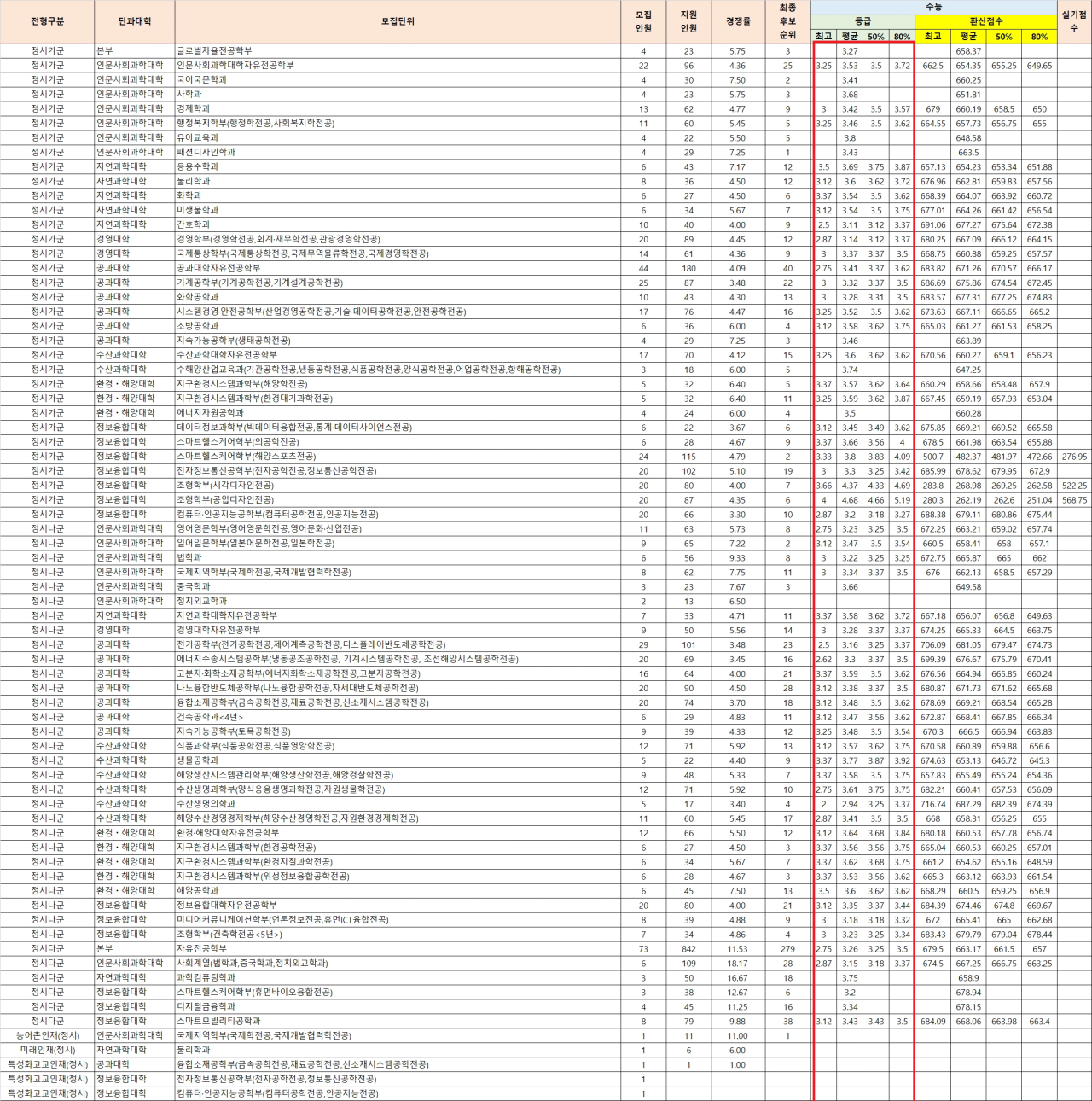The height and width of the screenshot is (1101, 1092).
Task: Select the 과학컴퓨팅학과 cell
Action: (x=206, y=978)
